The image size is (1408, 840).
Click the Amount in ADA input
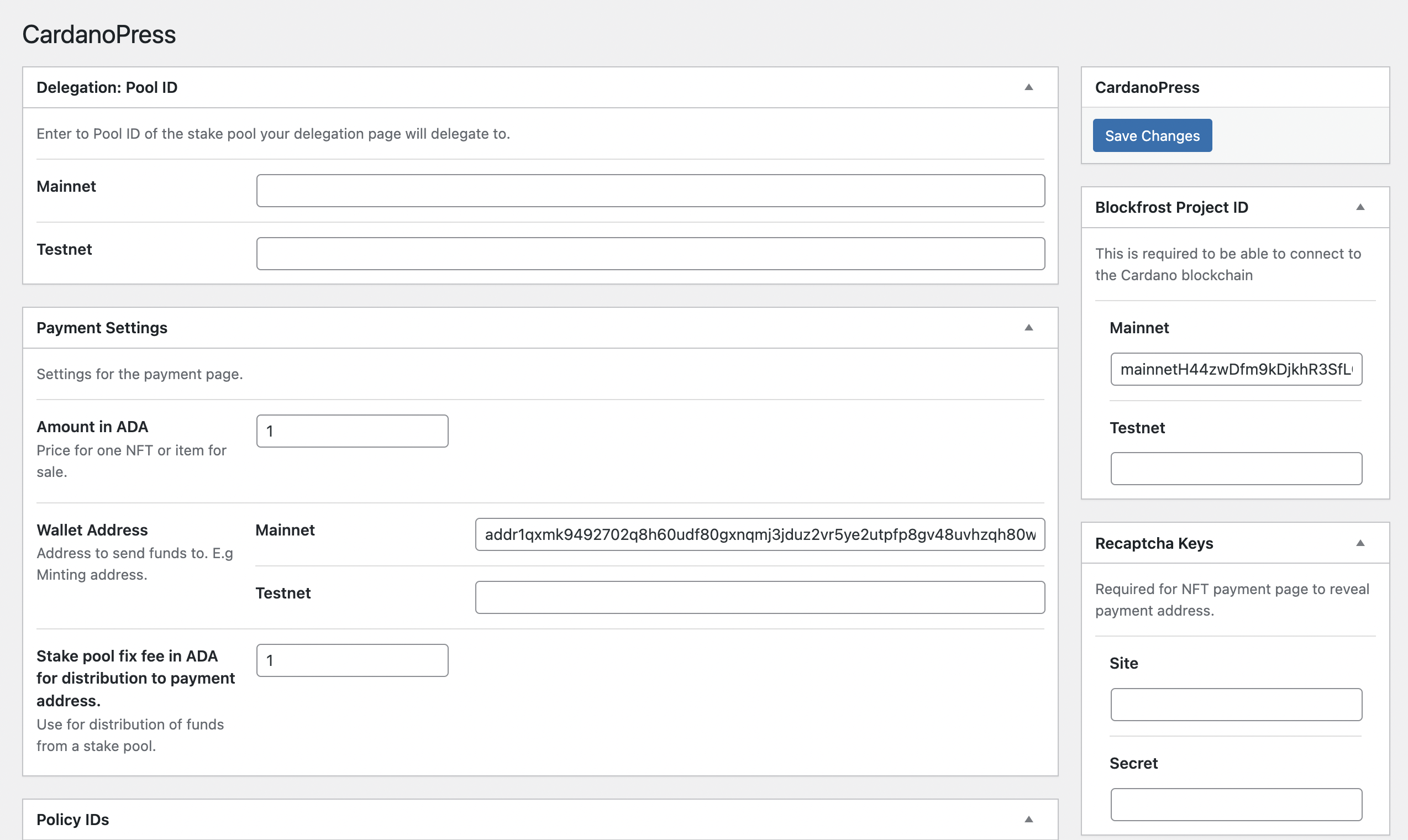click(x=352, y=431)
